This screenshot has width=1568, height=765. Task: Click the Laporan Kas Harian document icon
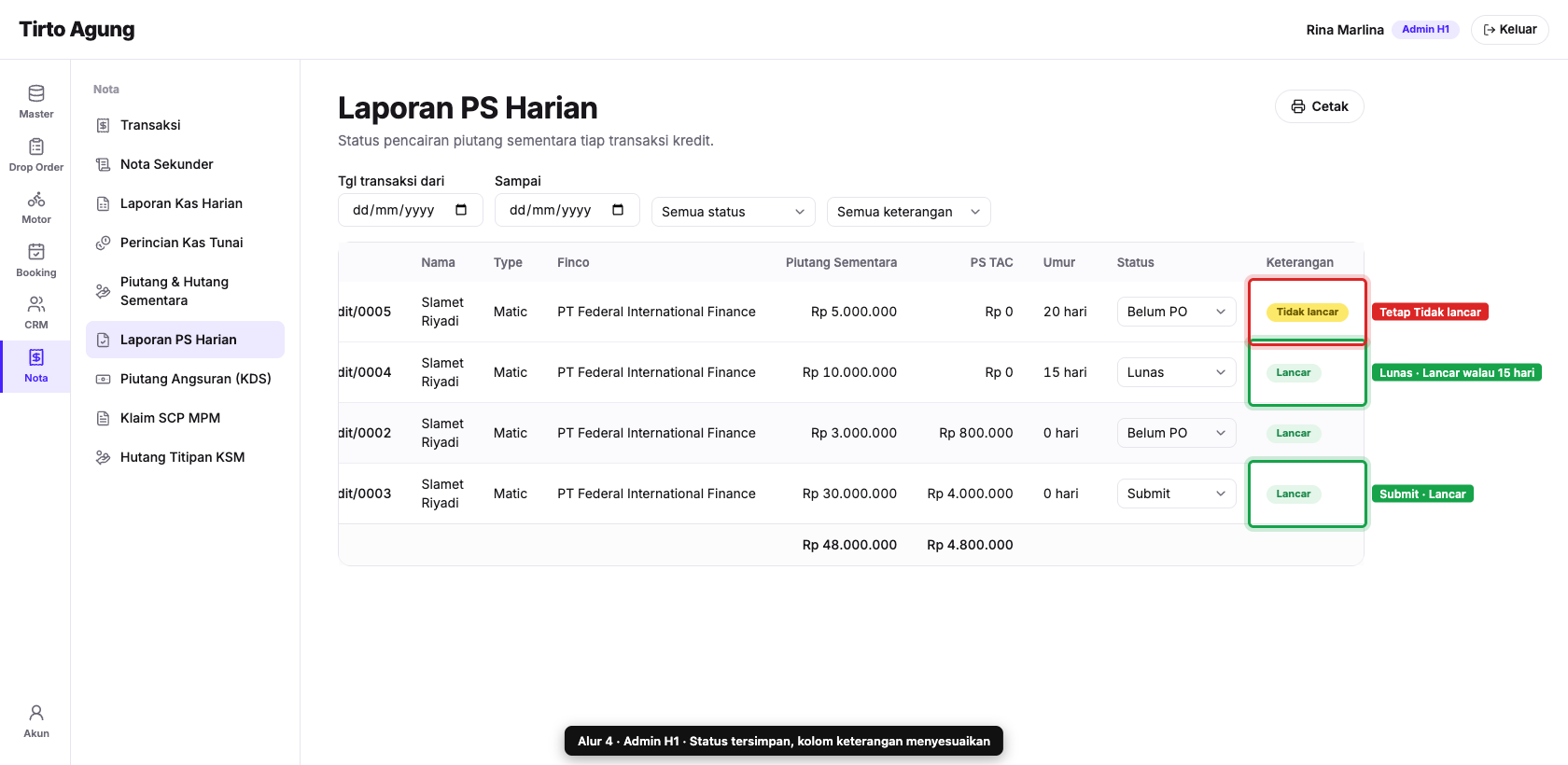point(104,203)
